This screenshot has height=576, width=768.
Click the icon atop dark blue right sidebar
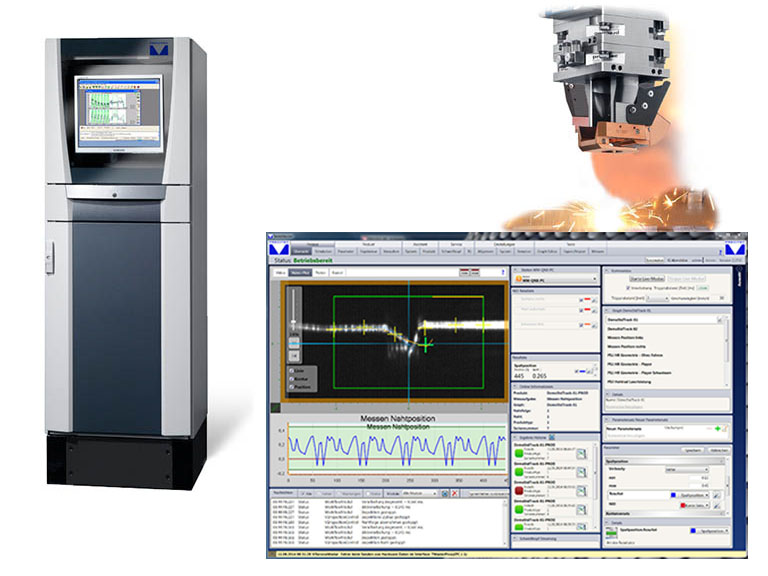pyautogui.click(x=740, y=268)
